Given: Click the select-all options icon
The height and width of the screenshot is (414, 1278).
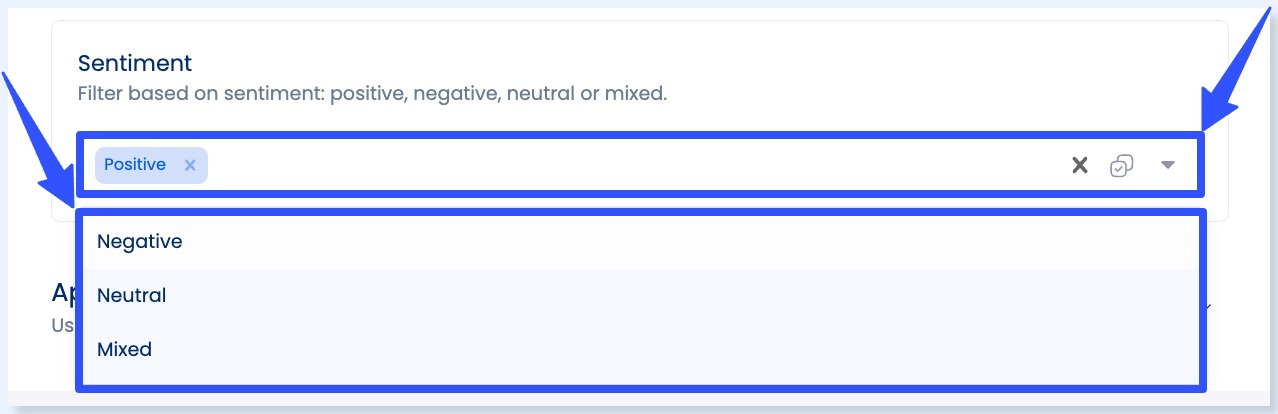Looking at the screenshot, I should pyautogui.click(x=1121, y=166).
